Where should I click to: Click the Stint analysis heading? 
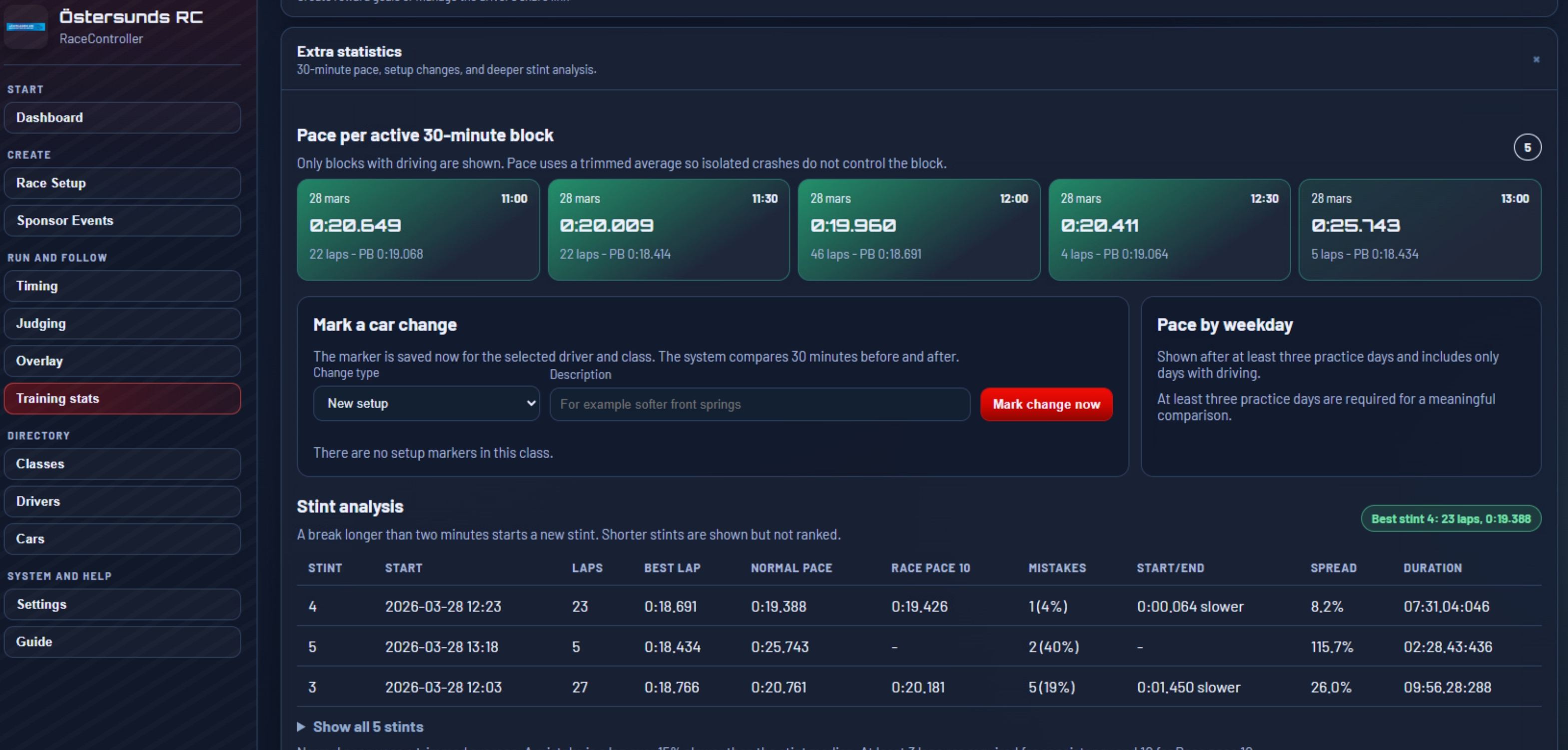coord(350,506)
